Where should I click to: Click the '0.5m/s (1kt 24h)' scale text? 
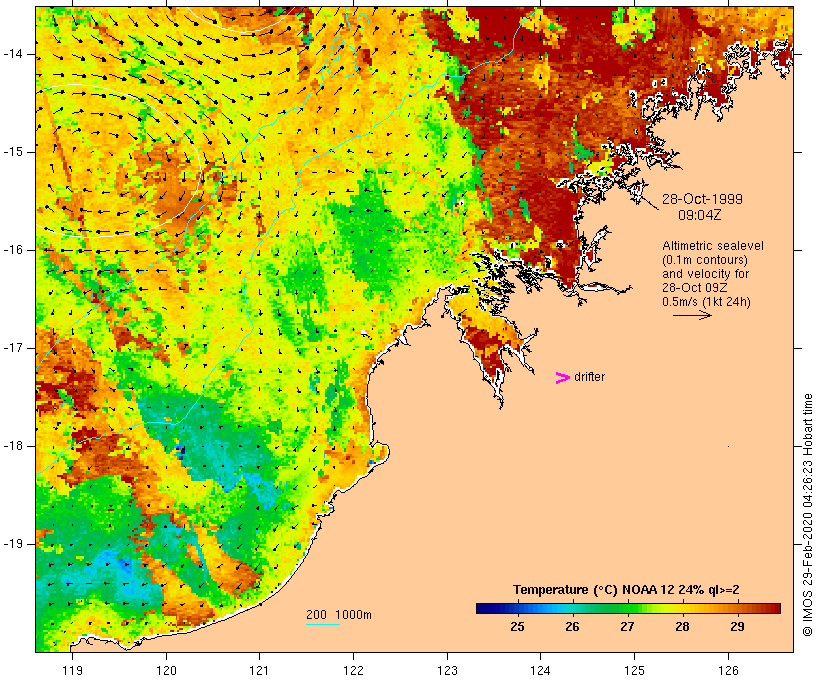[706, 302]
